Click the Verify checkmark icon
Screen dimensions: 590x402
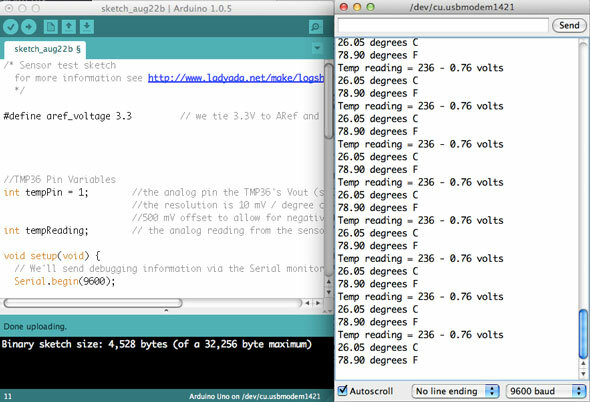(x=11, y=27)
